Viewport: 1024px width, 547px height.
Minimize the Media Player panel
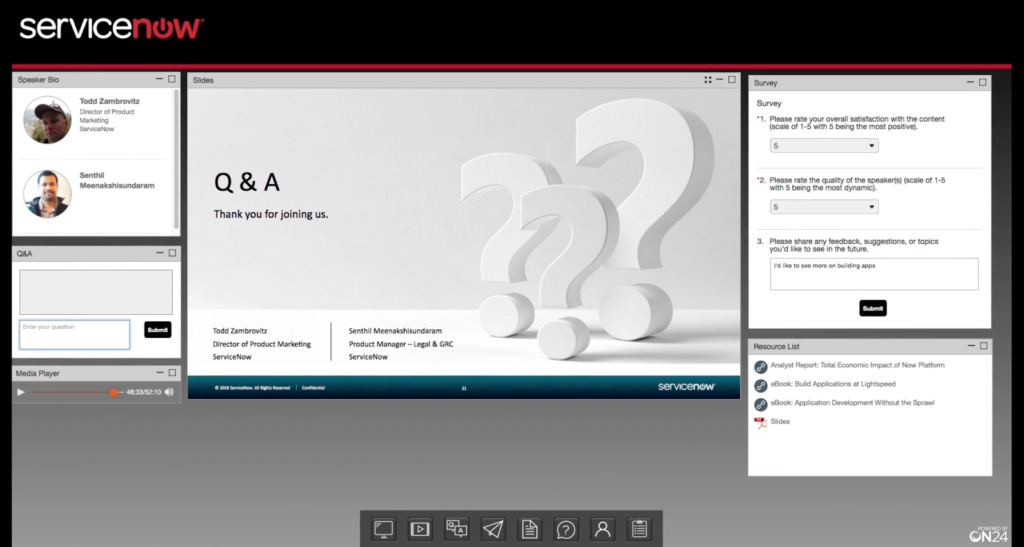click(160, 373)
